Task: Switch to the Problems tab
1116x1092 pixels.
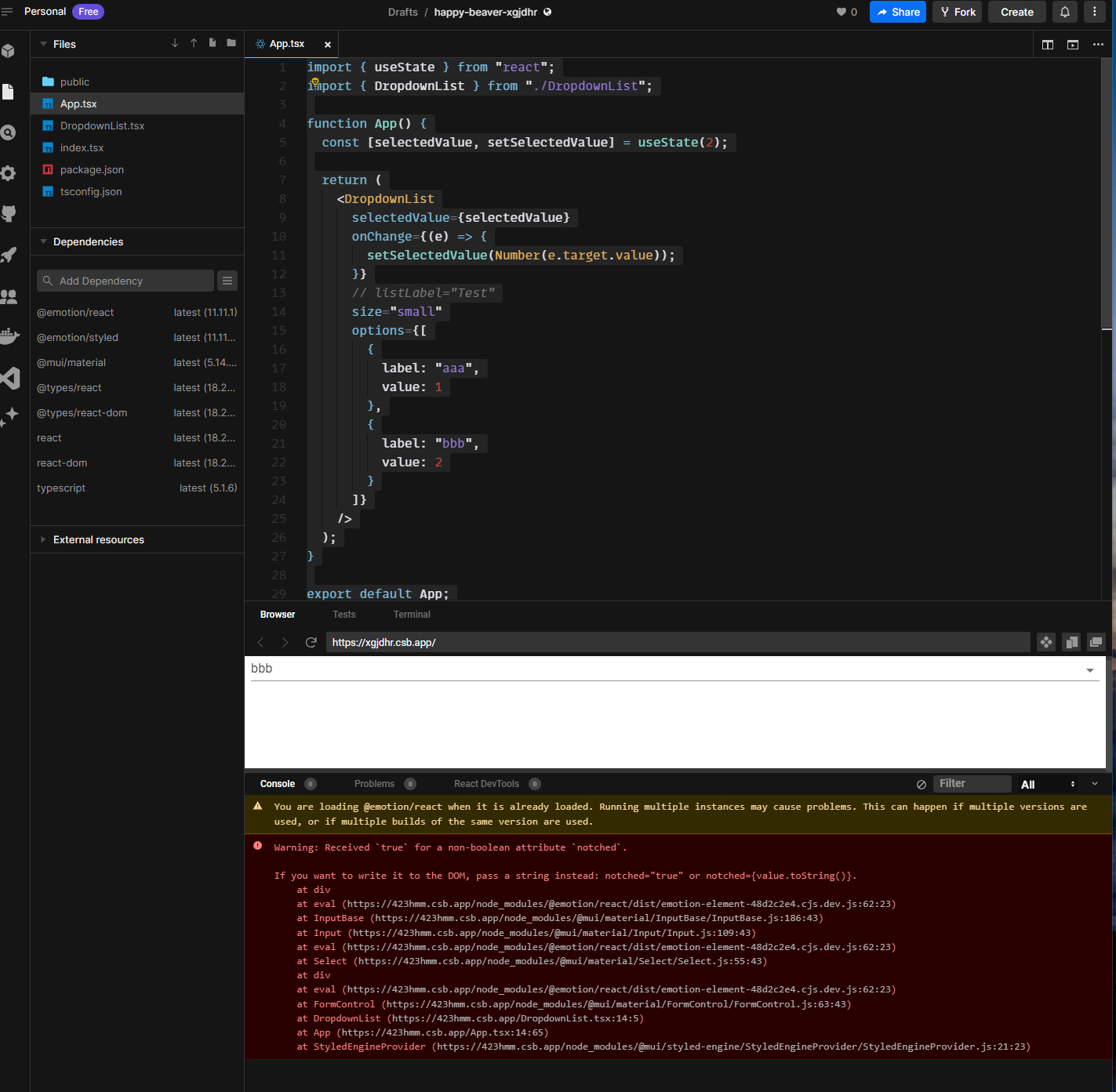Action: pyautogui.click(x=374, y=783)
